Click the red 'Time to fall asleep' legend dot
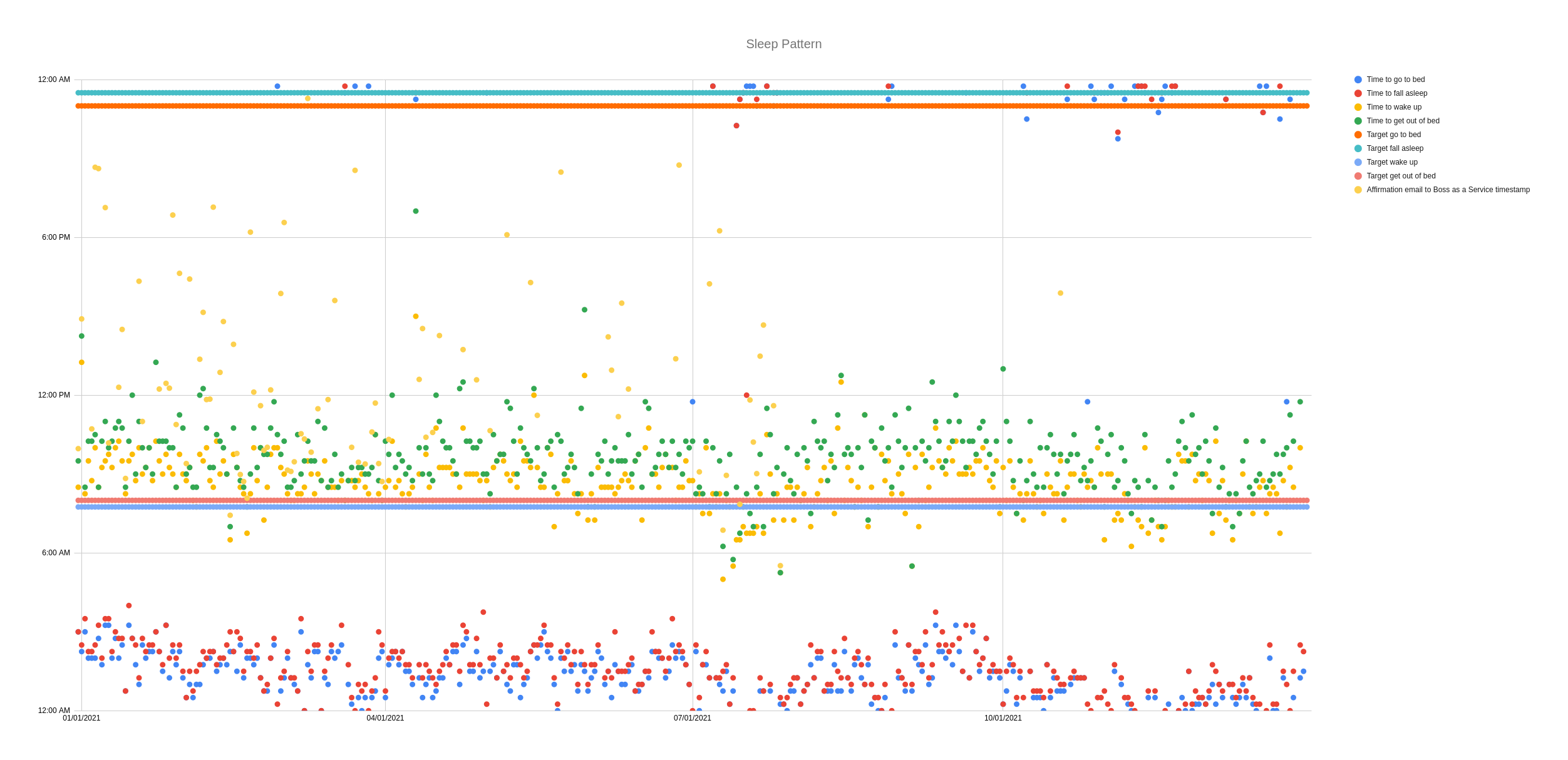The width and height of the screenshot is (1568, 760). [x=1358, y=93]
